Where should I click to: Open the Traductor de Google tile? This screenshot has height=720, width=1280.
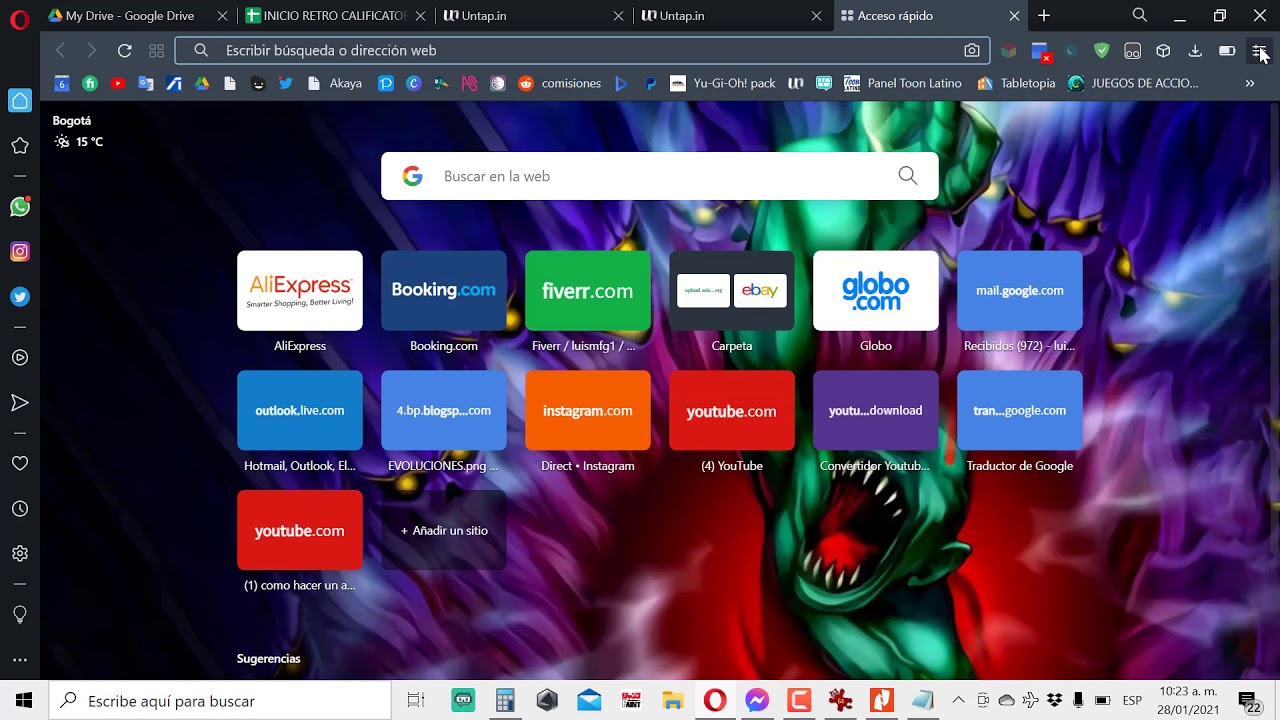pos(1020,411)
